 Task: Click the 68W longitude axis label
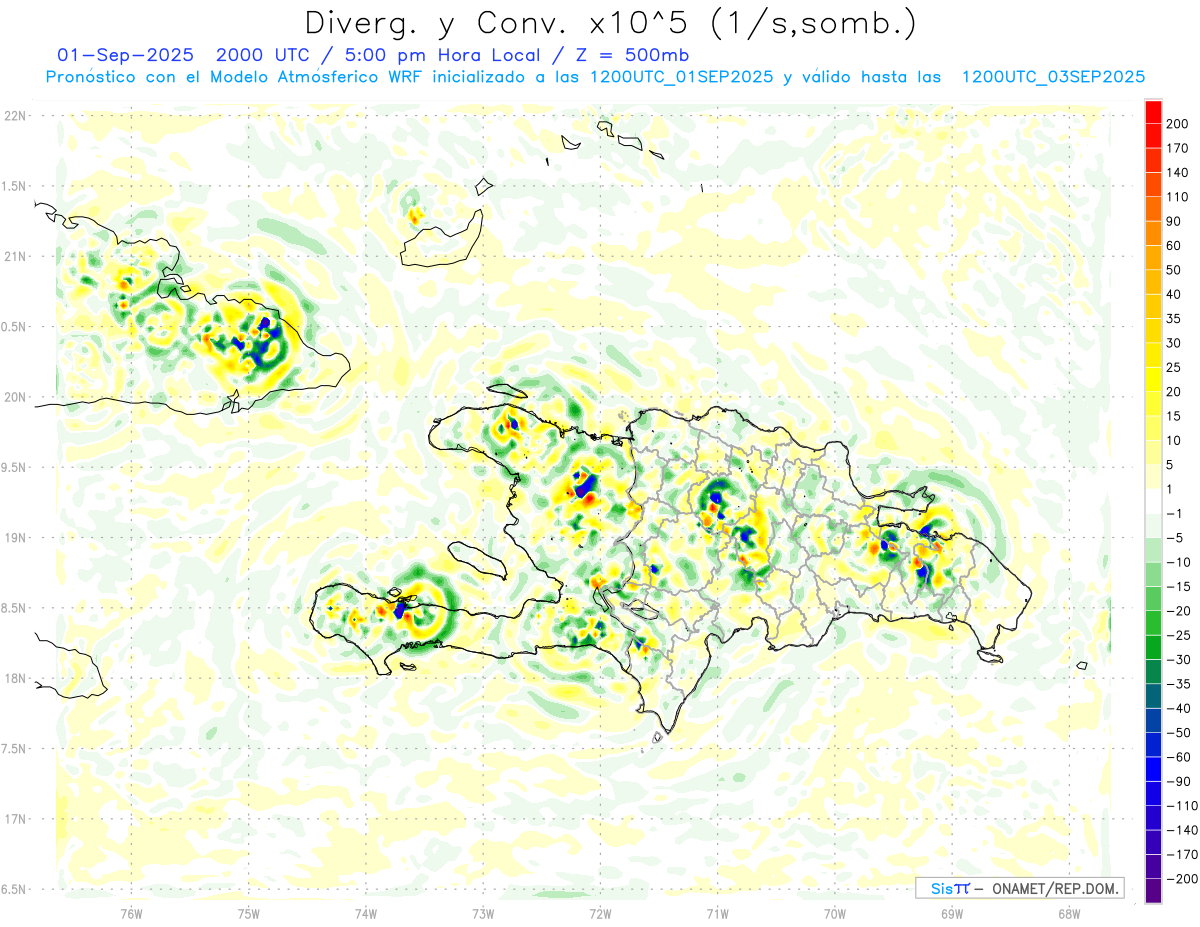click(x=1069, y=913)
